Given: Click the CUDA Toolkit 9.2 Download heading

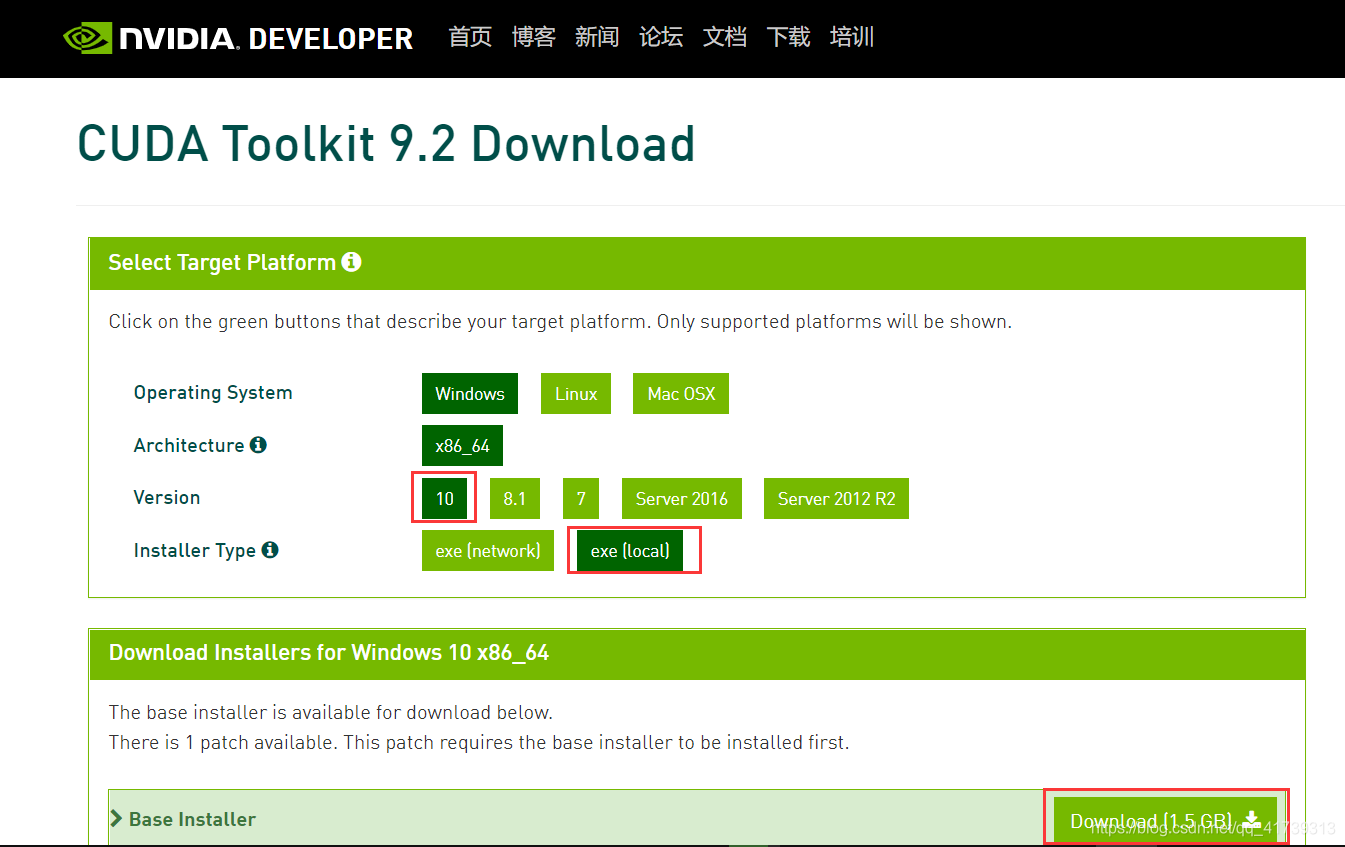Looking at the screenshot, I should [386, 144].
